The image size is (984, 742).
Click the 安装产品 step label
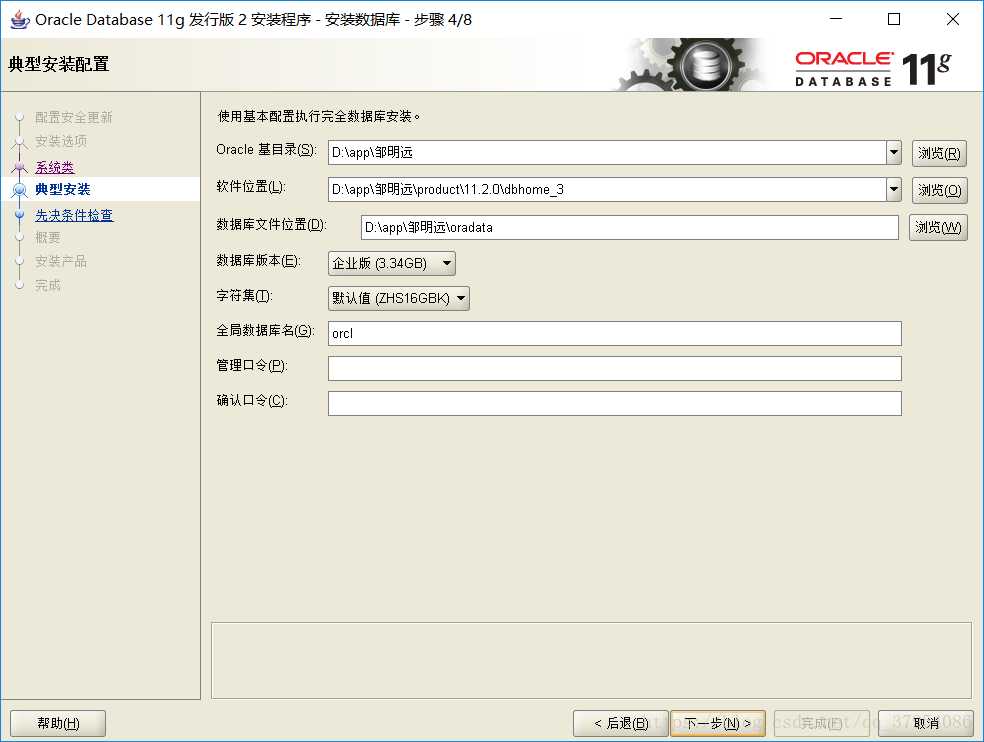pyautogui.click(x=61, y=262)
